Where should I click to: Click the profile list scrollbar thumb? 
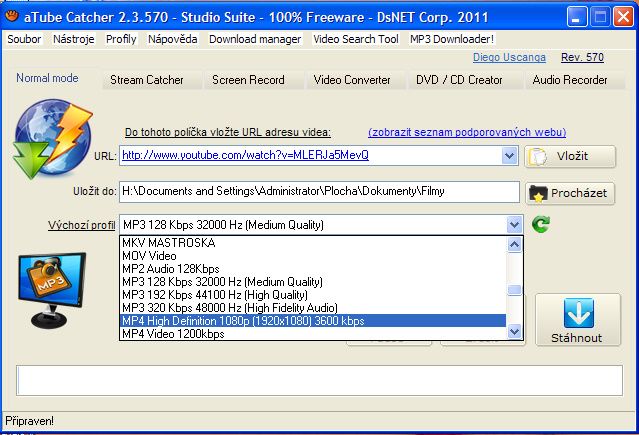pyautogui.click(x=514, y=290)
